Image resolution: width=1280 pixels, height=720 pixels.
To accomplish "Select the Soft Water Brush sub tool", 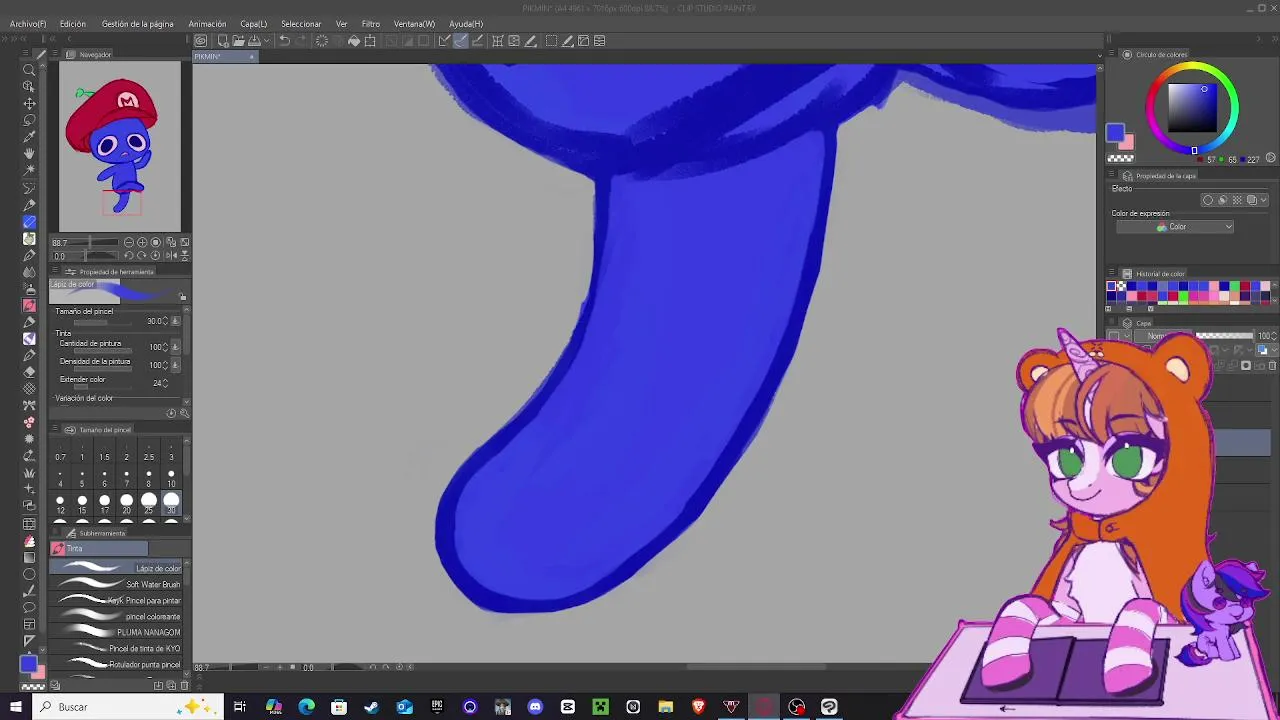I will tap(116, 584).
